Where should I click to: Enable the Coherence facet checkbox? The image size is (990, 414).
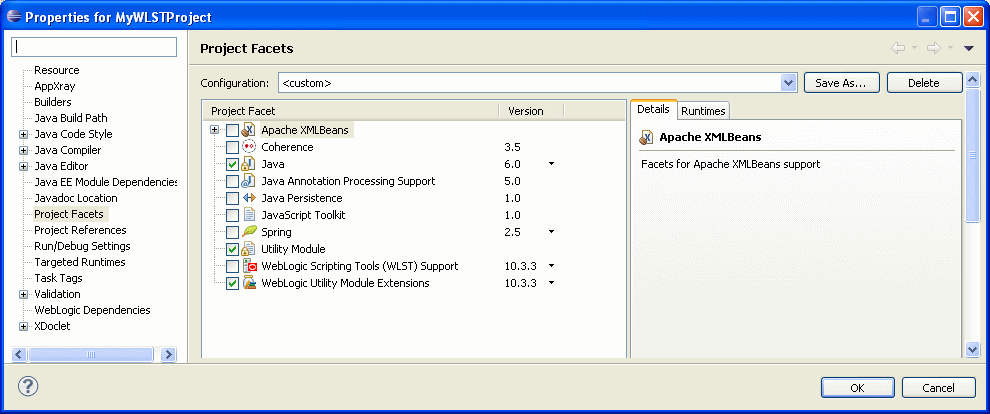click(x=232, y=147)
